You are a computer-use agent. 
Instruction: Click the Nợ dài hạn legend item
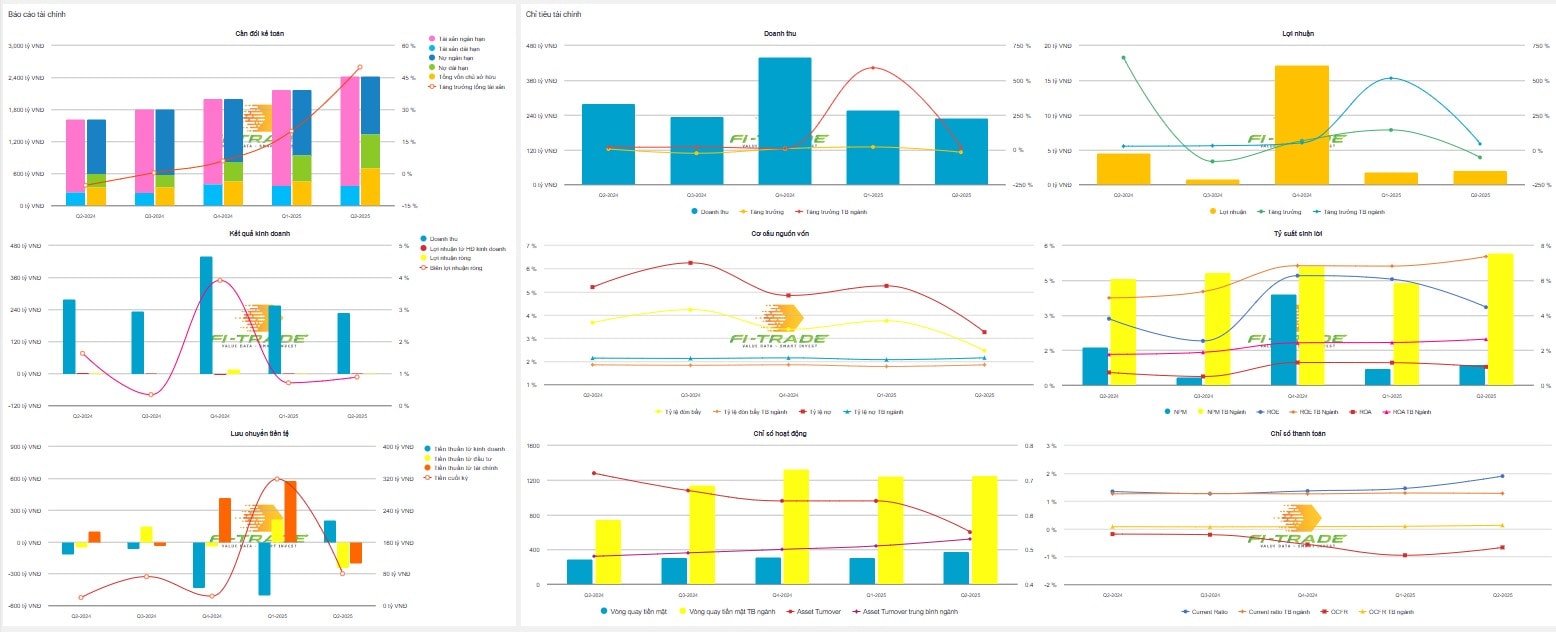point(448,67)
